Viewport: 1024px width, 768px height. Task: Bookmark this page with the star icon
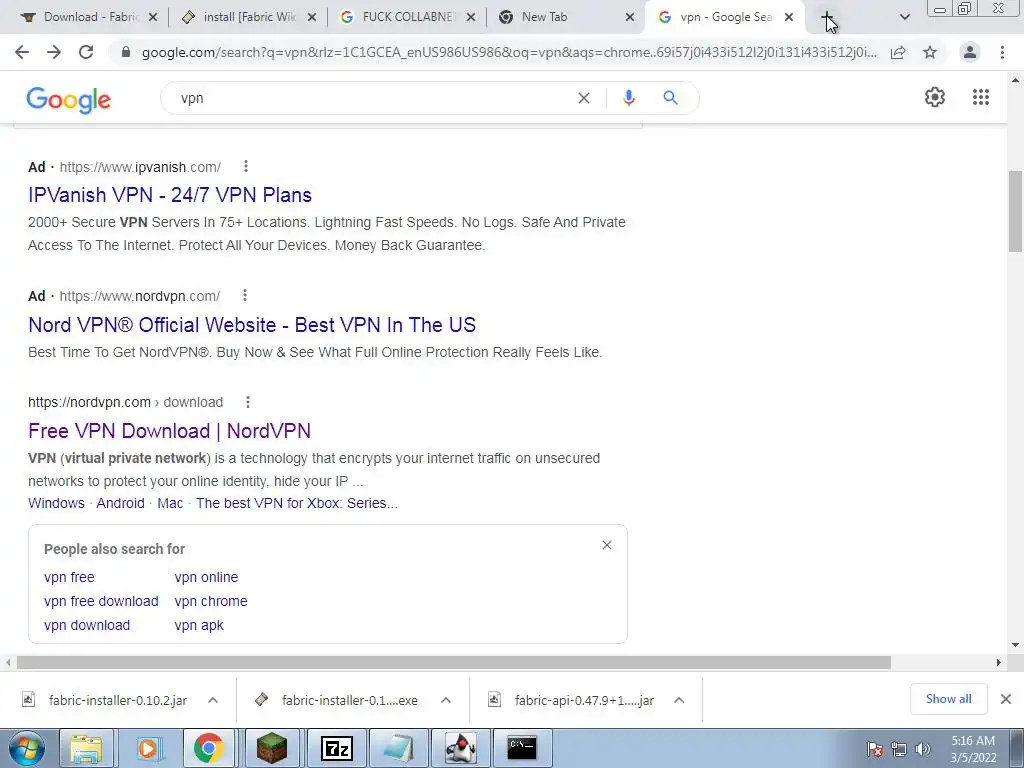[930, 52]
